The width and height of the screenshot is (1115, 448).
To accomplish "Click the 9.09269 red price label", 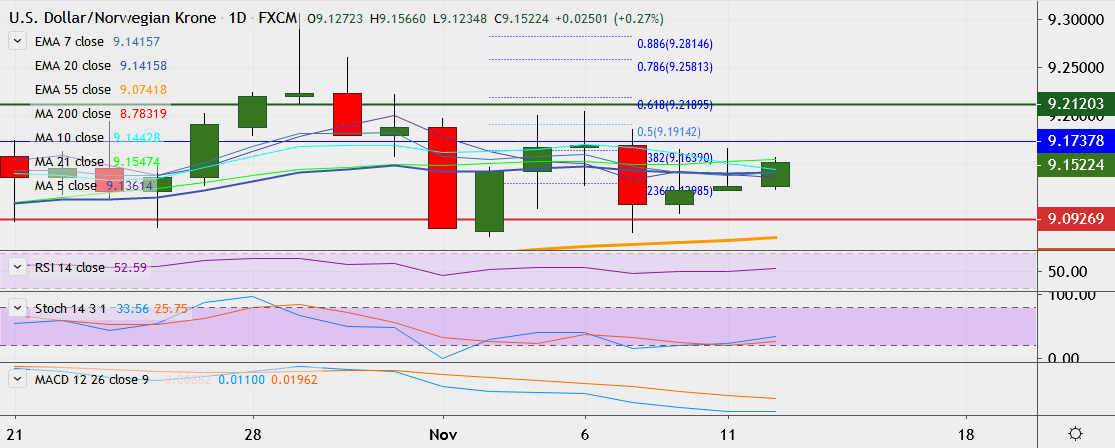I will tap(1075, 220).
